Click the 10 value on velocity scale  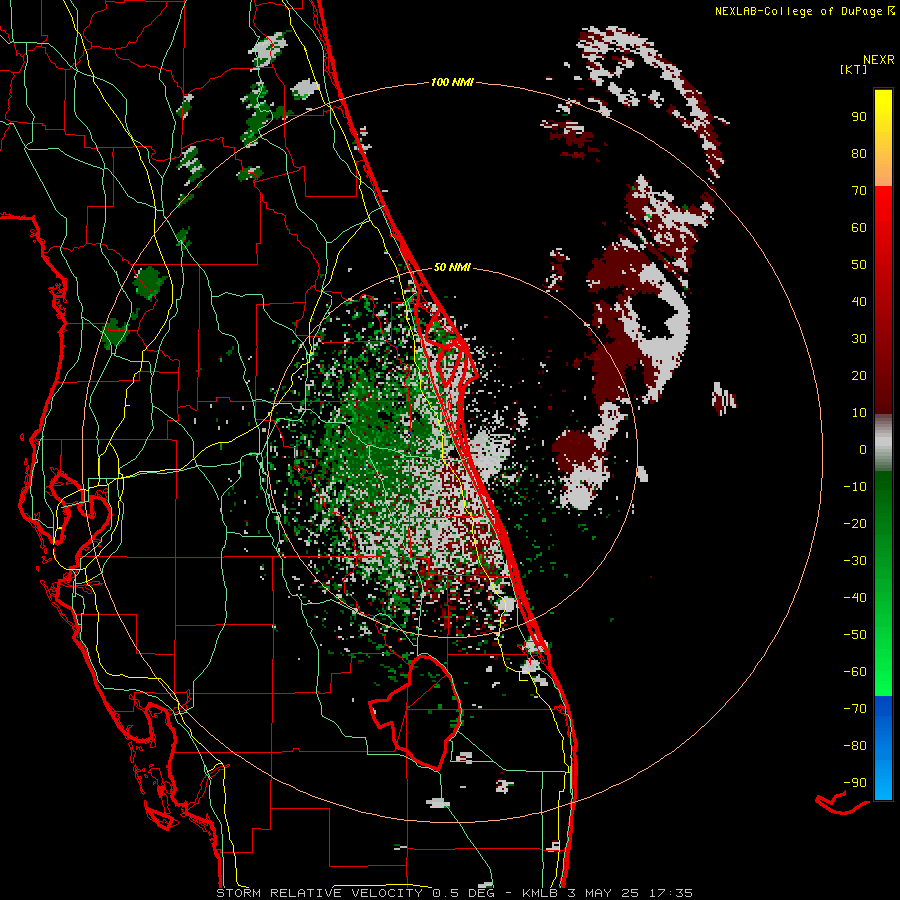point(859,413)
